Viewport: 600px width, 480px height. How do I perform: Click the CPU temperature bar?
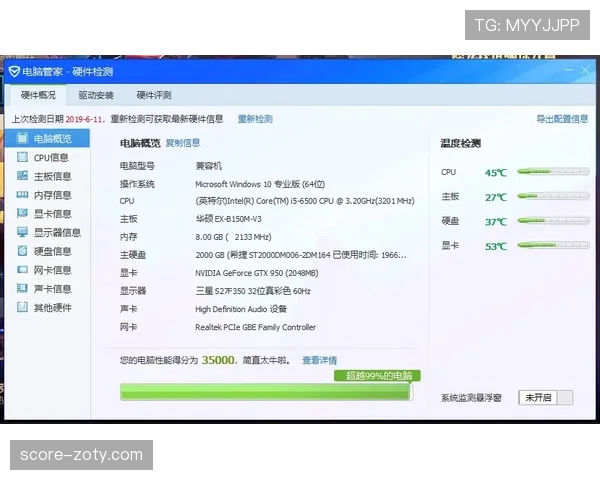point(553,171)
